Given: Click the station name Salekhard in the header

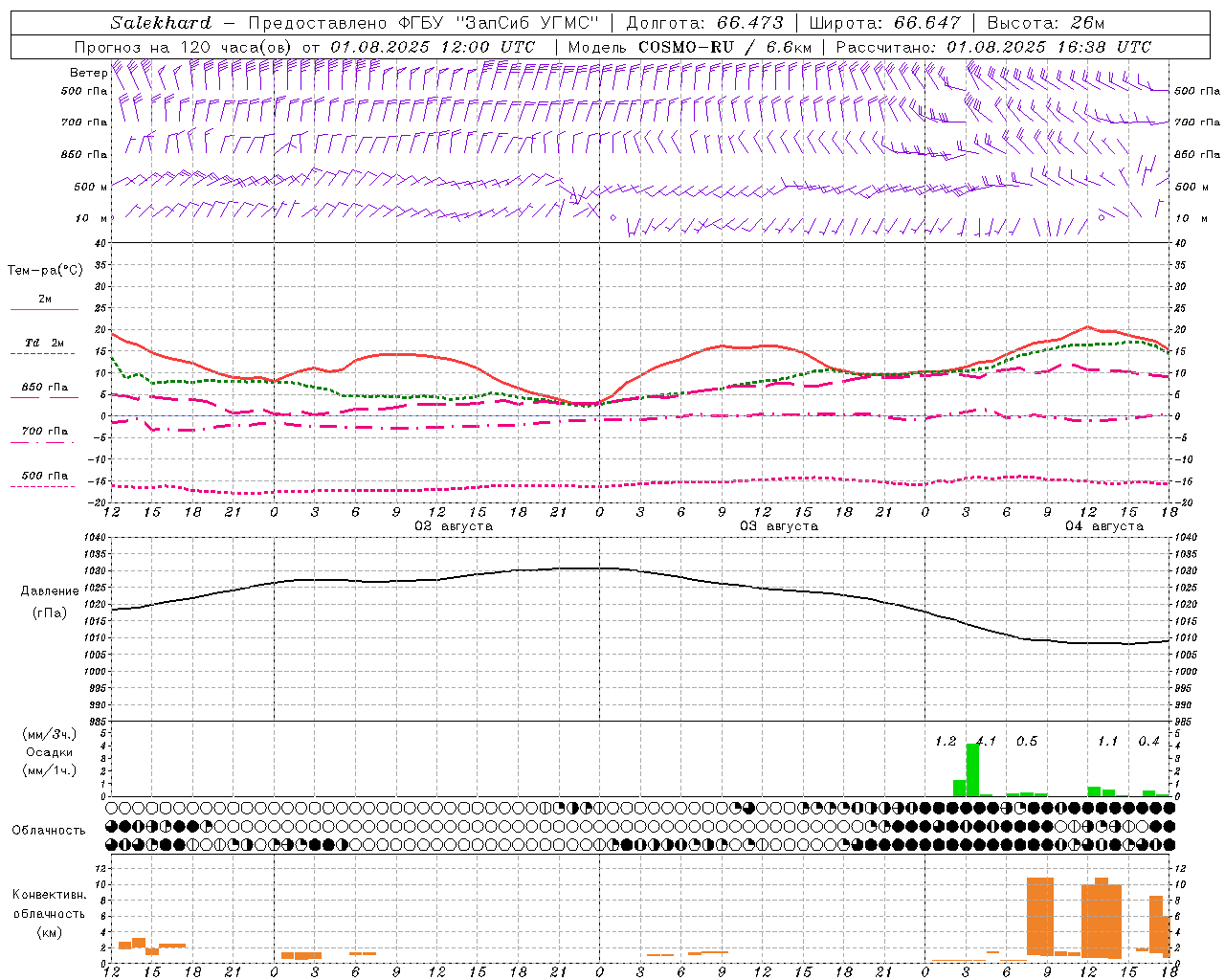Looking at the screenshot, I should pos(161,23).
